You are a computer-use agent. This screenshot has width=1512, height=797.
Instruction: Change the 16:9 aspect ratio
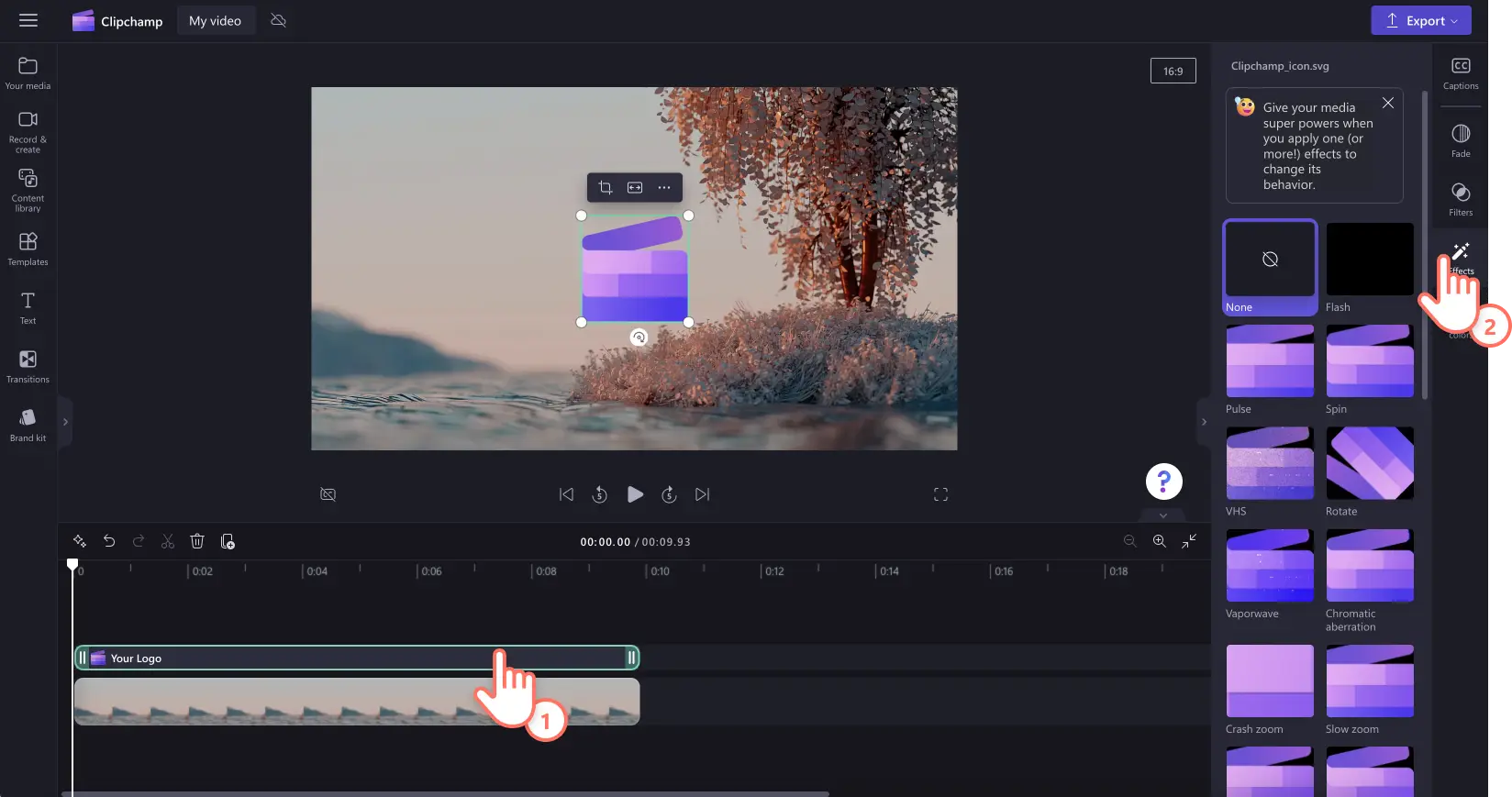(1173, 71)
